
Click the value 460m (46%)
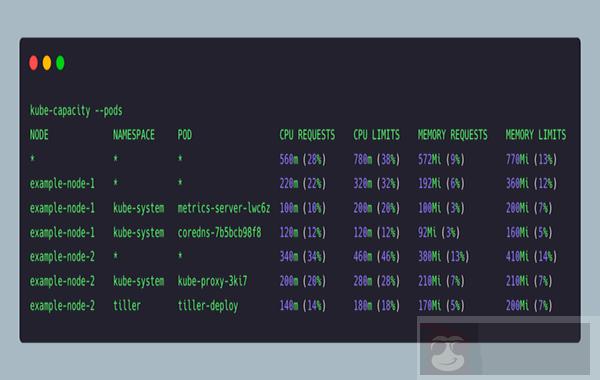377,256
